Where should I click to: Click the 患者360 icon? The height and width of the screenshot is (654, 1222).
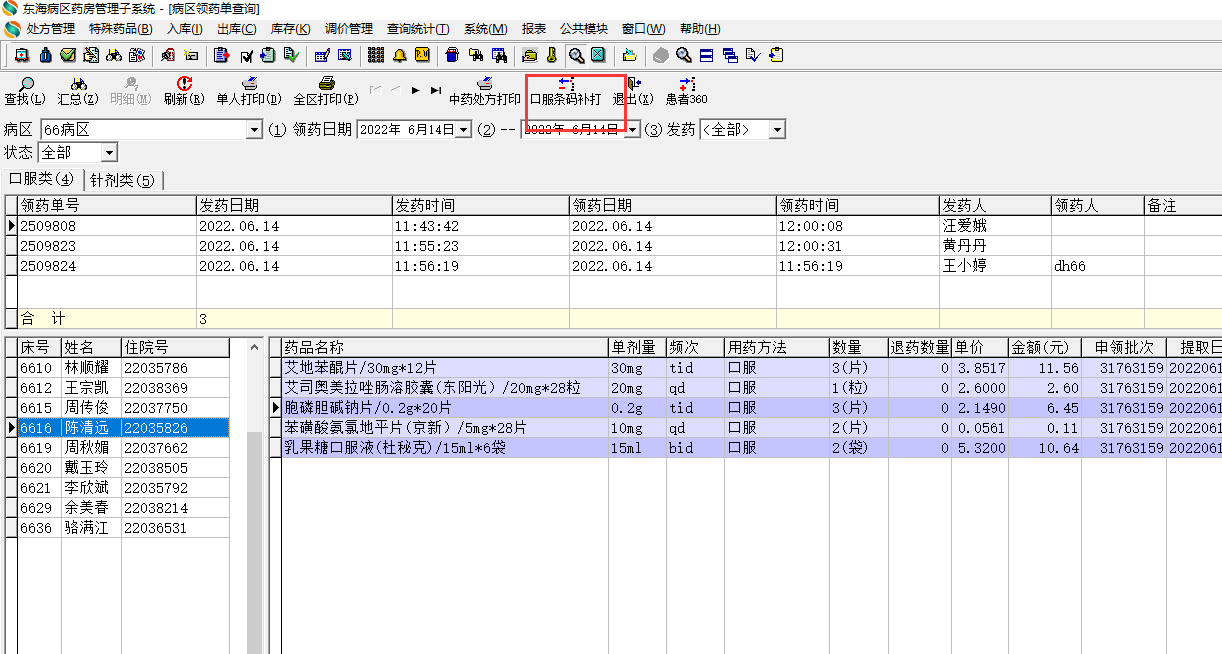686,85
